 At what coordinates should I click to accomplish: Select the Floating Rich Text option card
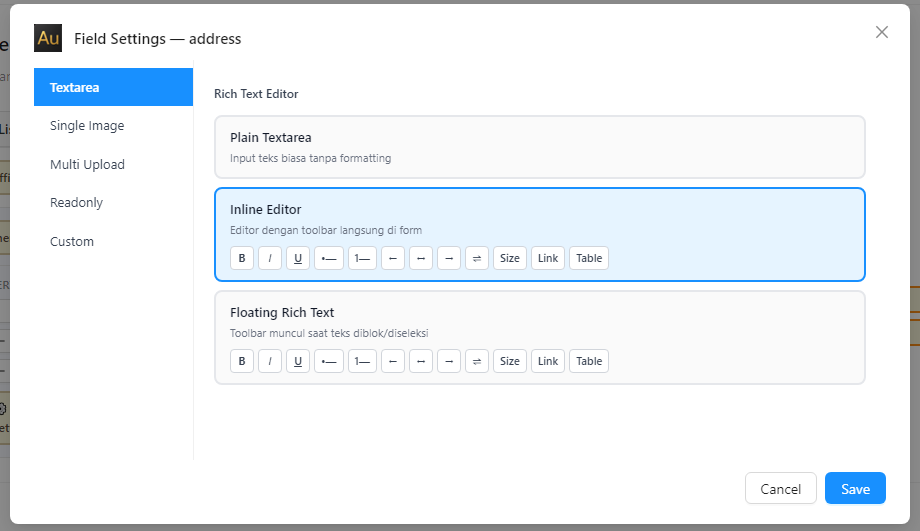[x=540, y=337]
